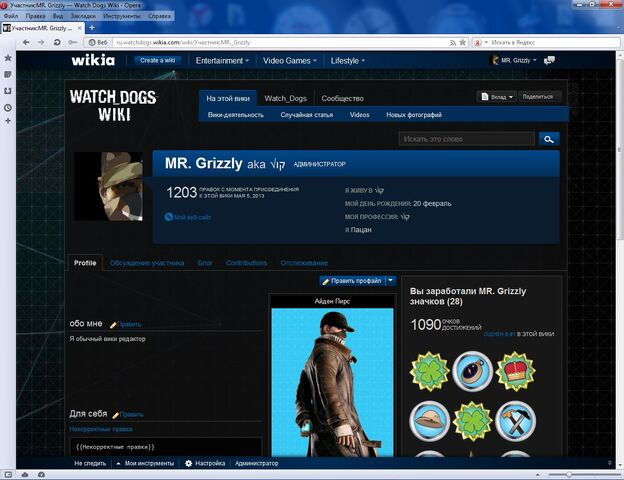Viewport: 624px width, 480px height.
Task: Expand Мои инструменты in bottom toolbar
Action: coord(145,463)
